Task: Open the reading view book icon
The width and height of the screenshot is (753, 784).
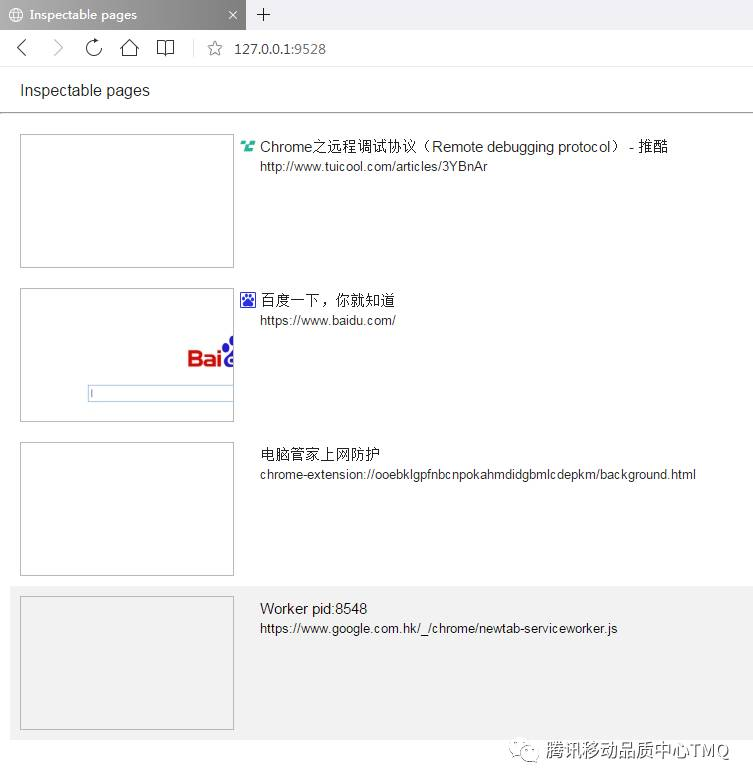Action: coord(166,48)
